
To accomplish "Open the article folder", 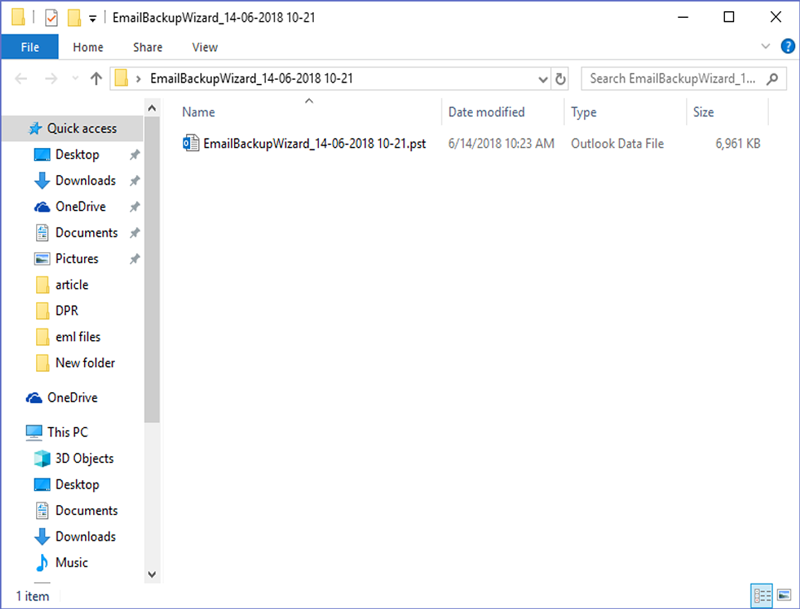I will [x=71, y=285].
